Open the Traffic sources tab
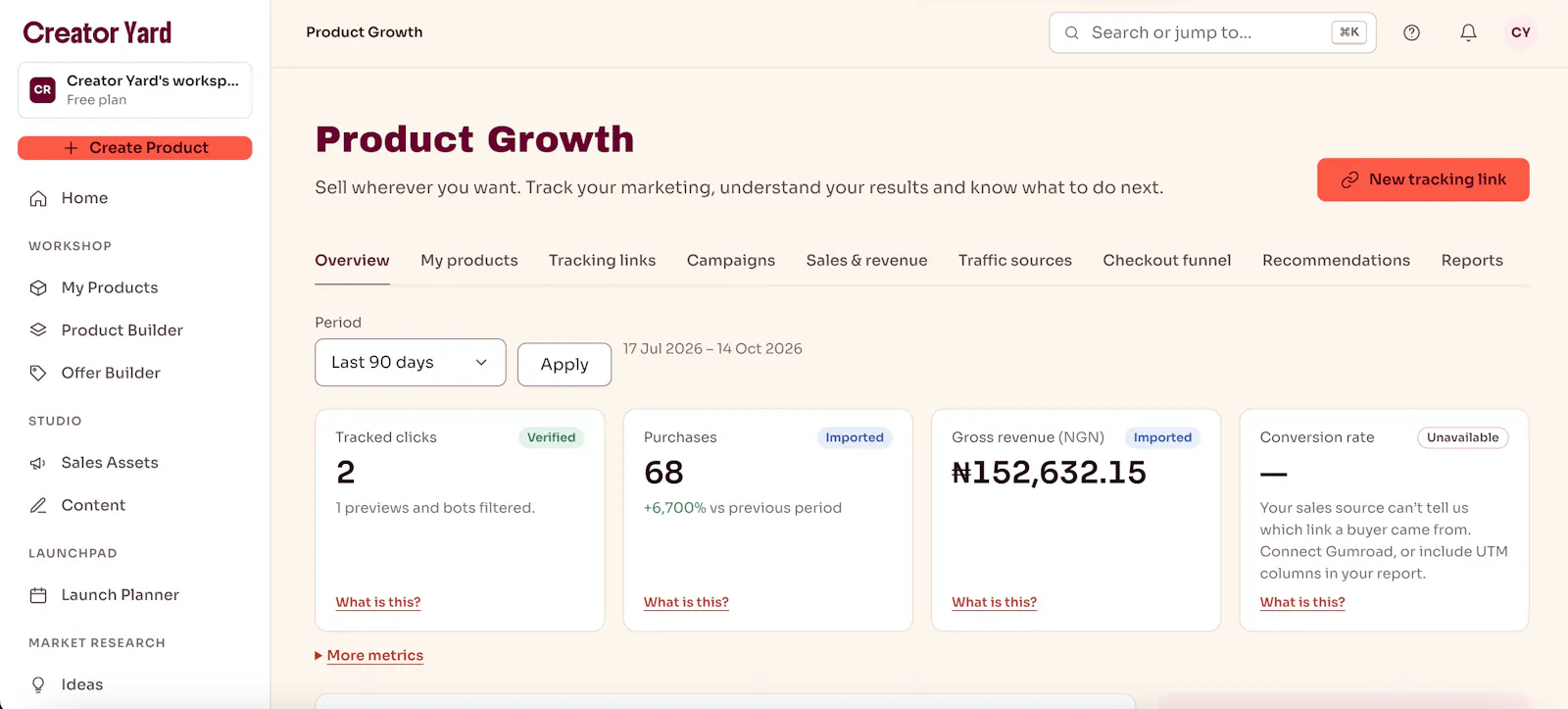Image resolution: width=1568 pixels, height=709 pixels. coord(1015,260)
